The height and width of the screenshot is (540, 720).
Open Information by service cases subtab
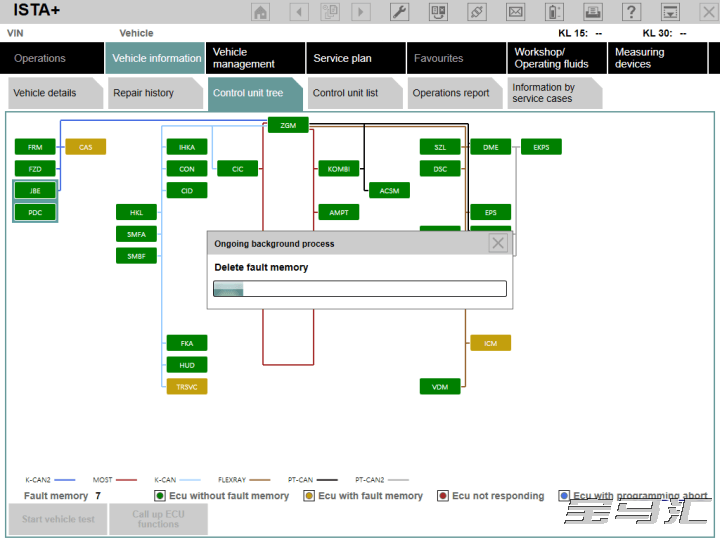tap(555, 93)
